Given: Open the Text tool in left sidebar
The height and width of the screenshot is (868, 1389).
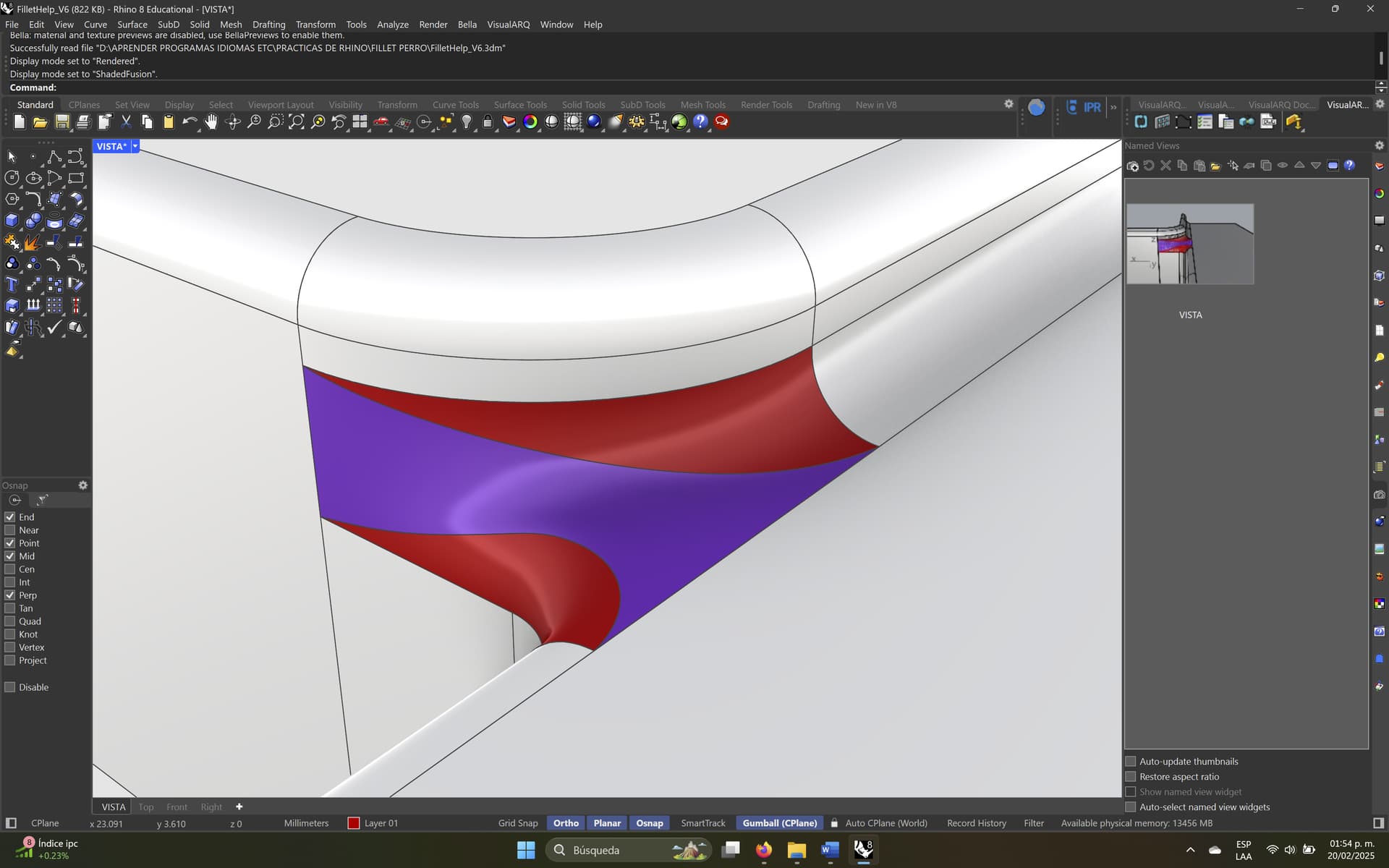Looking at the screenshot, I should coord(12,284).
